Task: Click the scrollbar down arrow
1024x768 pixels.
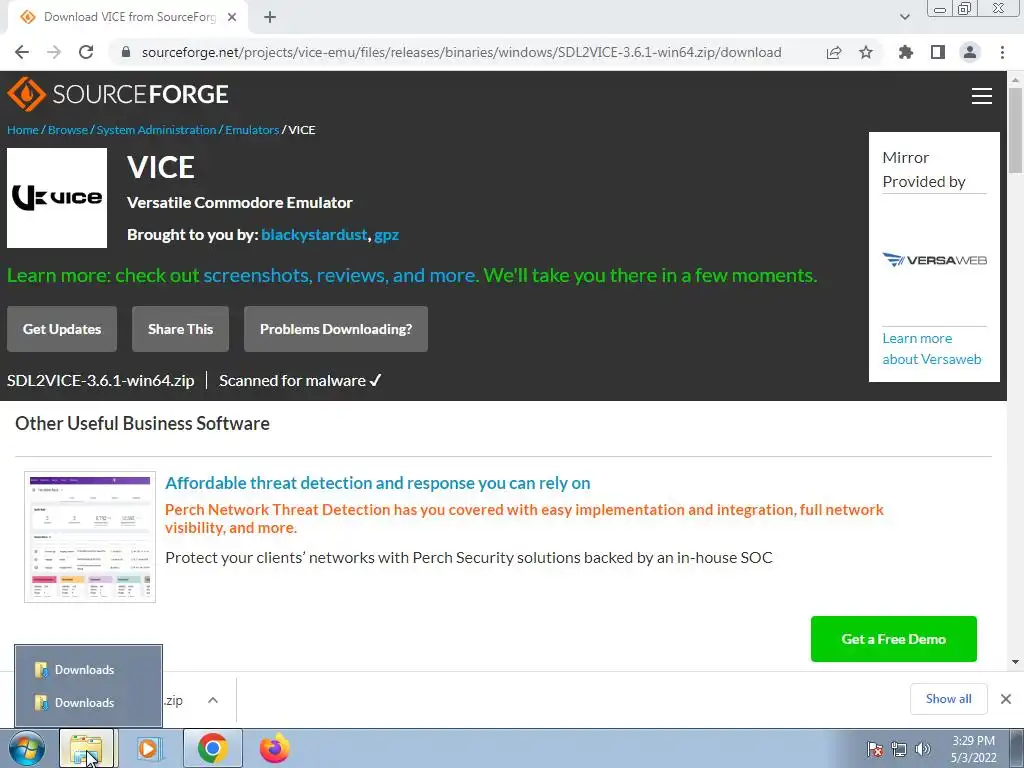Action: [1015, 662]
